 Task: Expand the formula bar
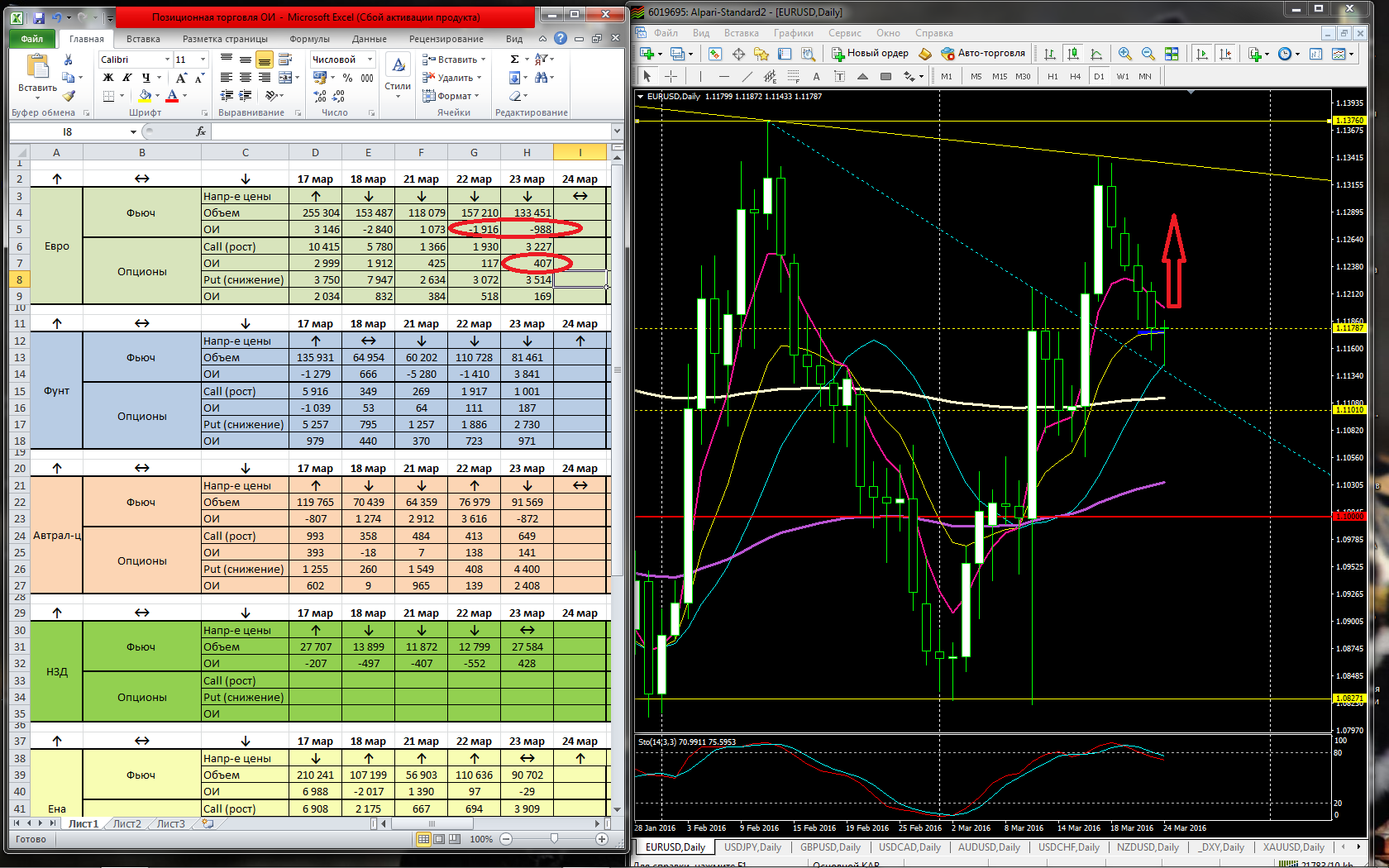(x=617, y=131)
